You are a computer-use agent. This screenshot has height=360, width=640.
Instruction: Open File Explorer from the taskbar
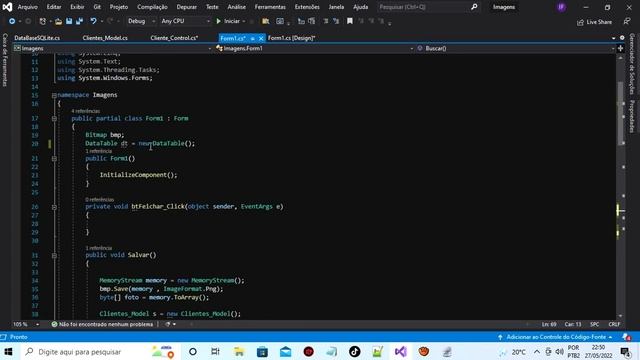click(x=239, y=351)
